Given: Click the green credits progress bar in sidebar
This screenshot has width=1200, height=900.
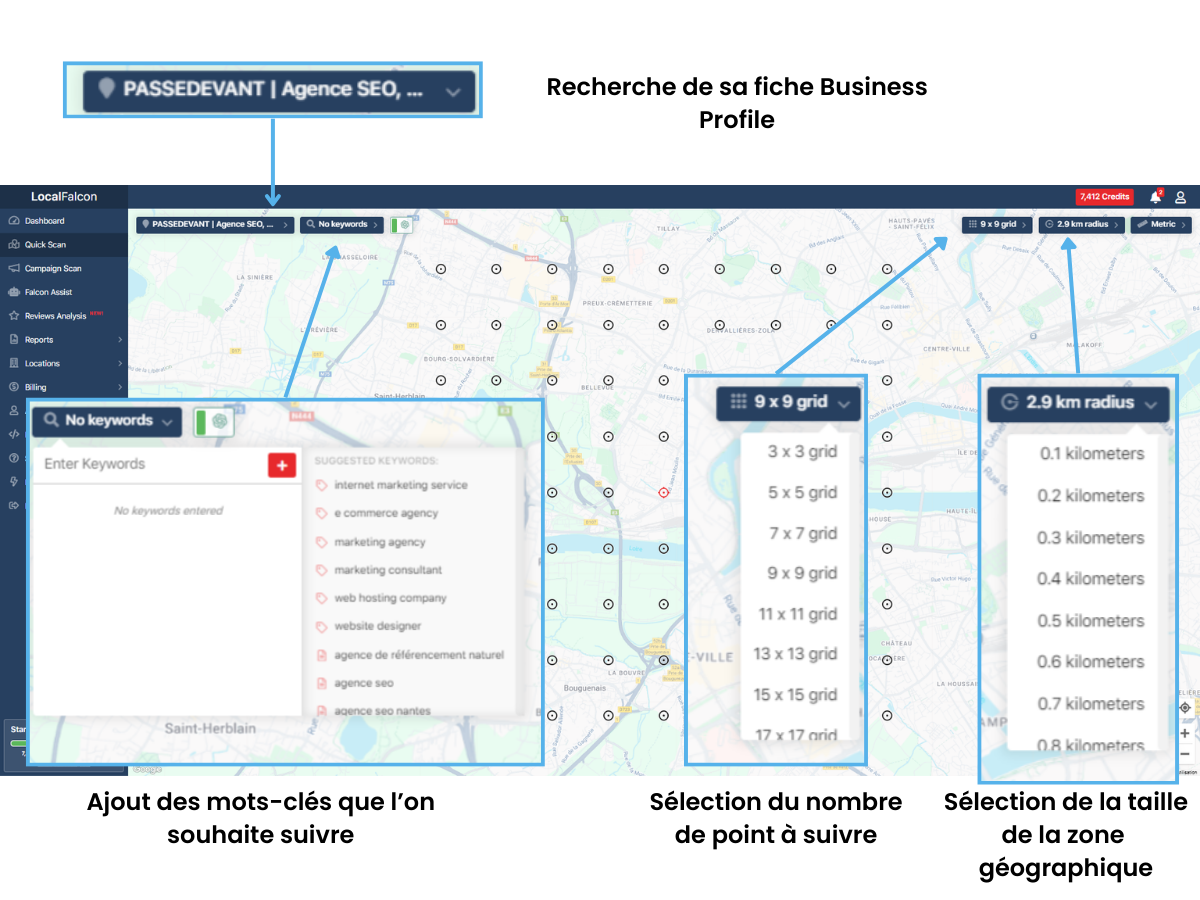Looking at the screenshot, I should (18, 744).
